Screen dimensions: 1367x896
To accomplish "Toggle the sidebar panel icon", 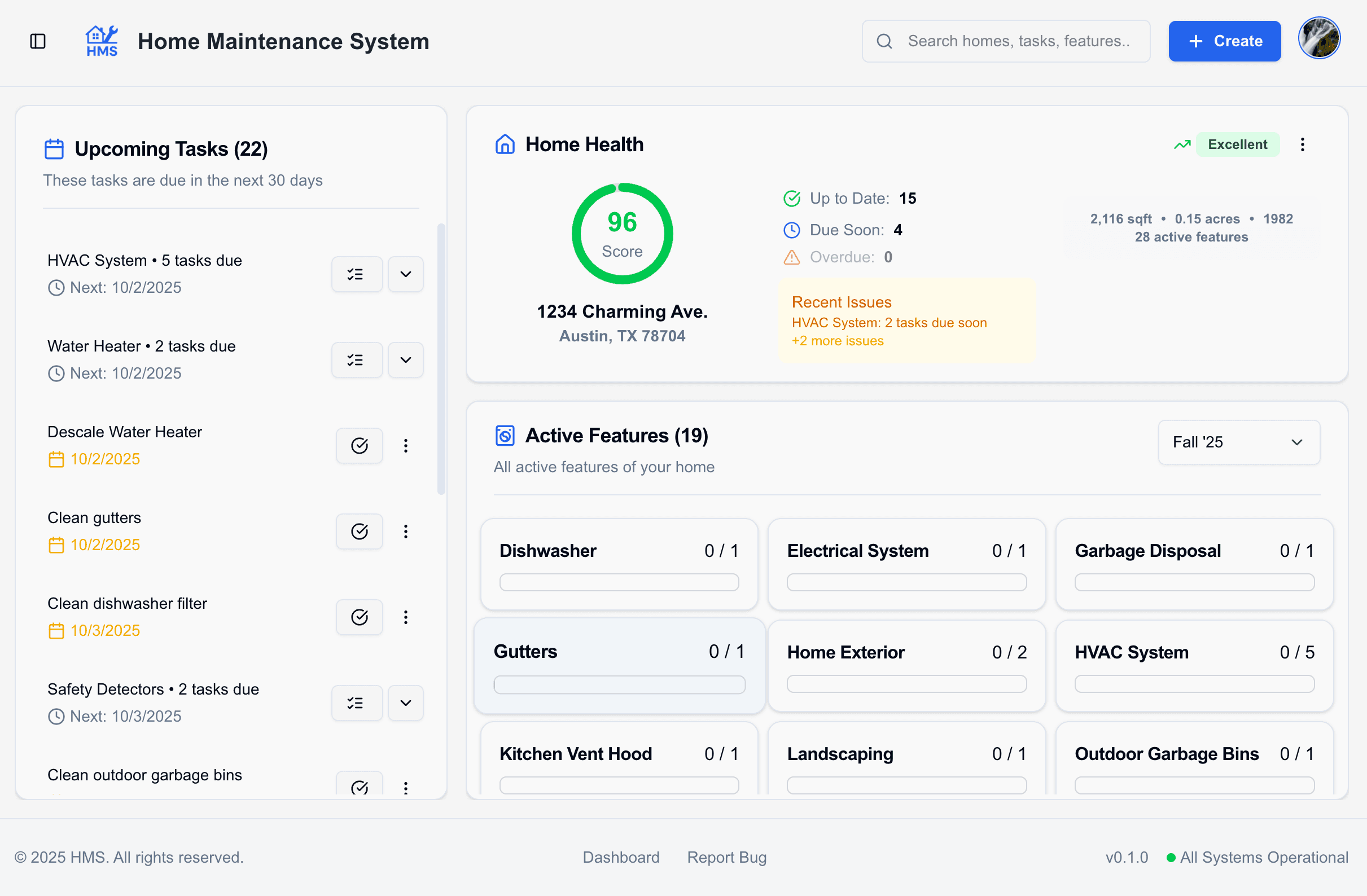I will (37, 41).
